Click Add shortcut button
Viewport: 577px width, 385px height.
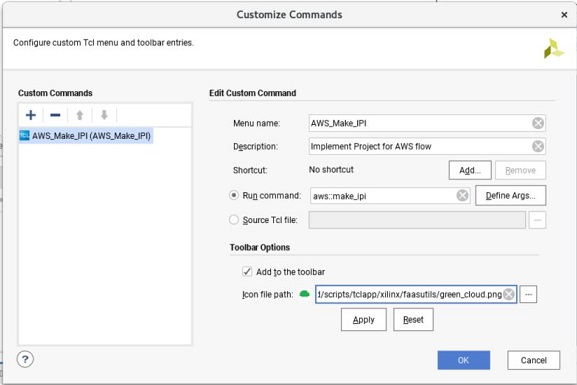470,170
